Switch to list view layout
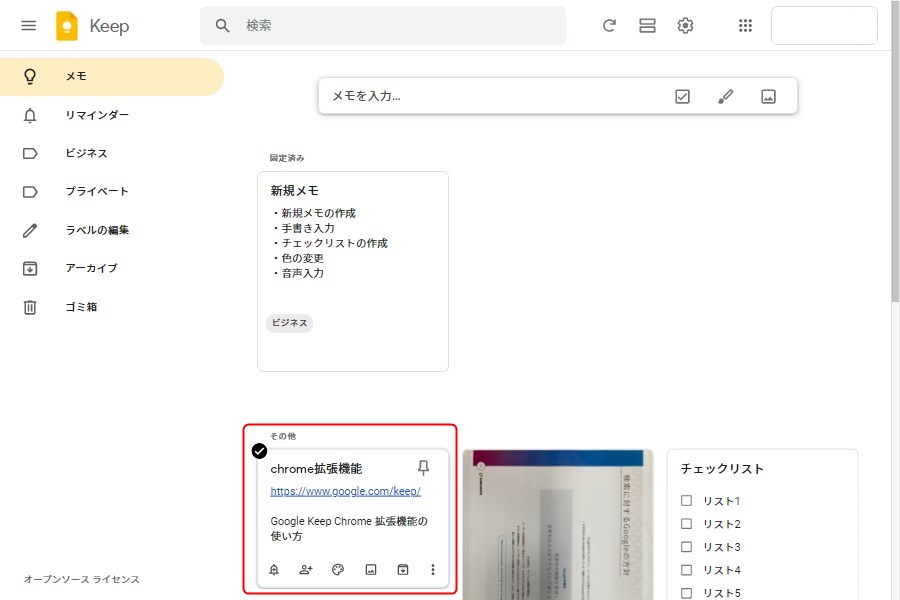900x600 pixels. pos(647,26)
